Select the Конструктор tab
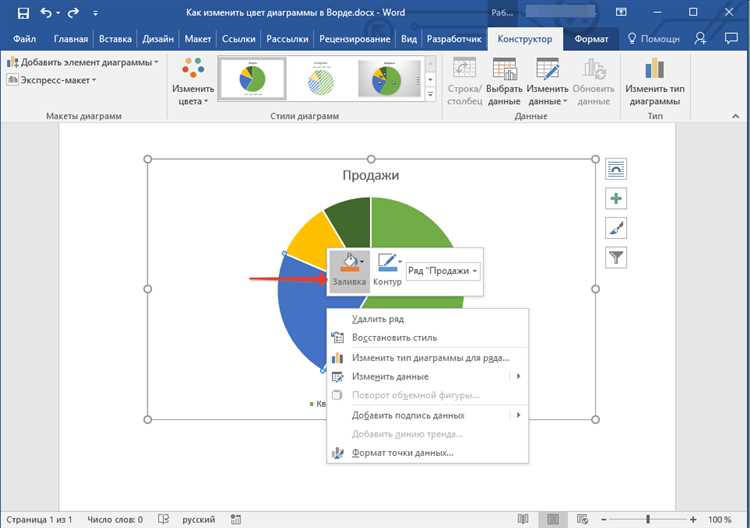 coord(525,39)
